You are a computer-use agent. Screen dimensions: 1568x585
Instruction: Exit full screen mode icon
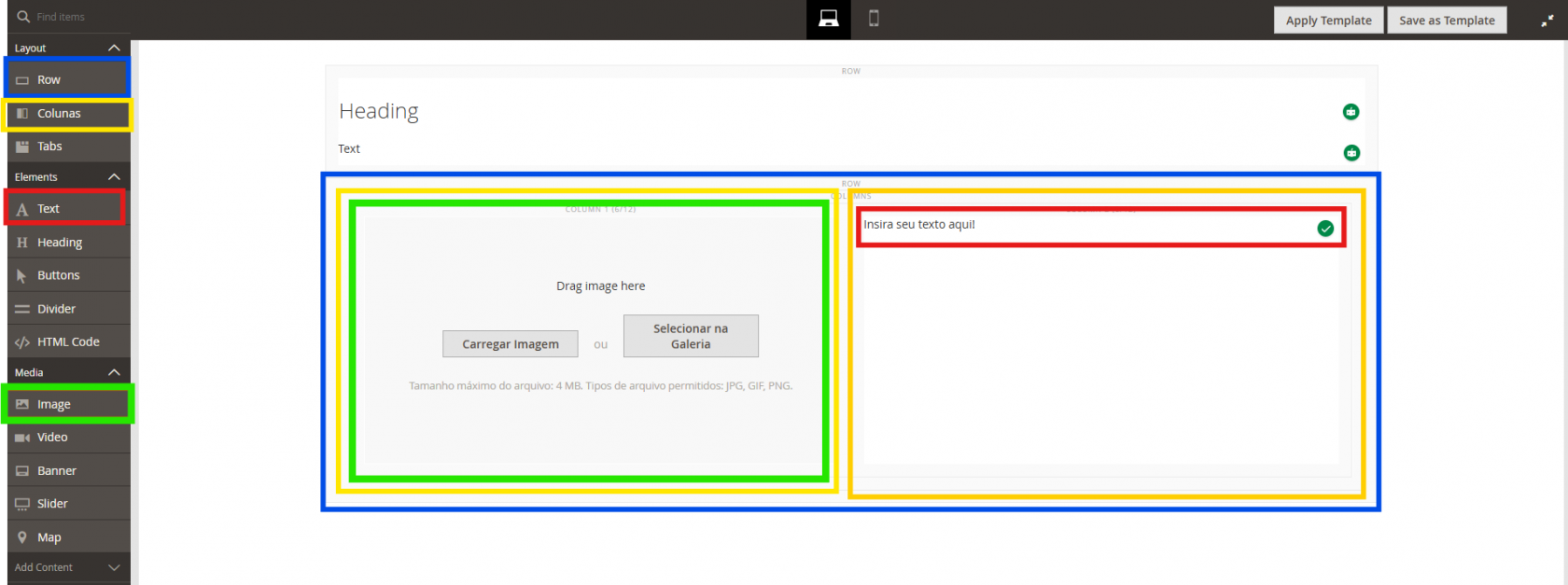click(x=1547, y=20)
